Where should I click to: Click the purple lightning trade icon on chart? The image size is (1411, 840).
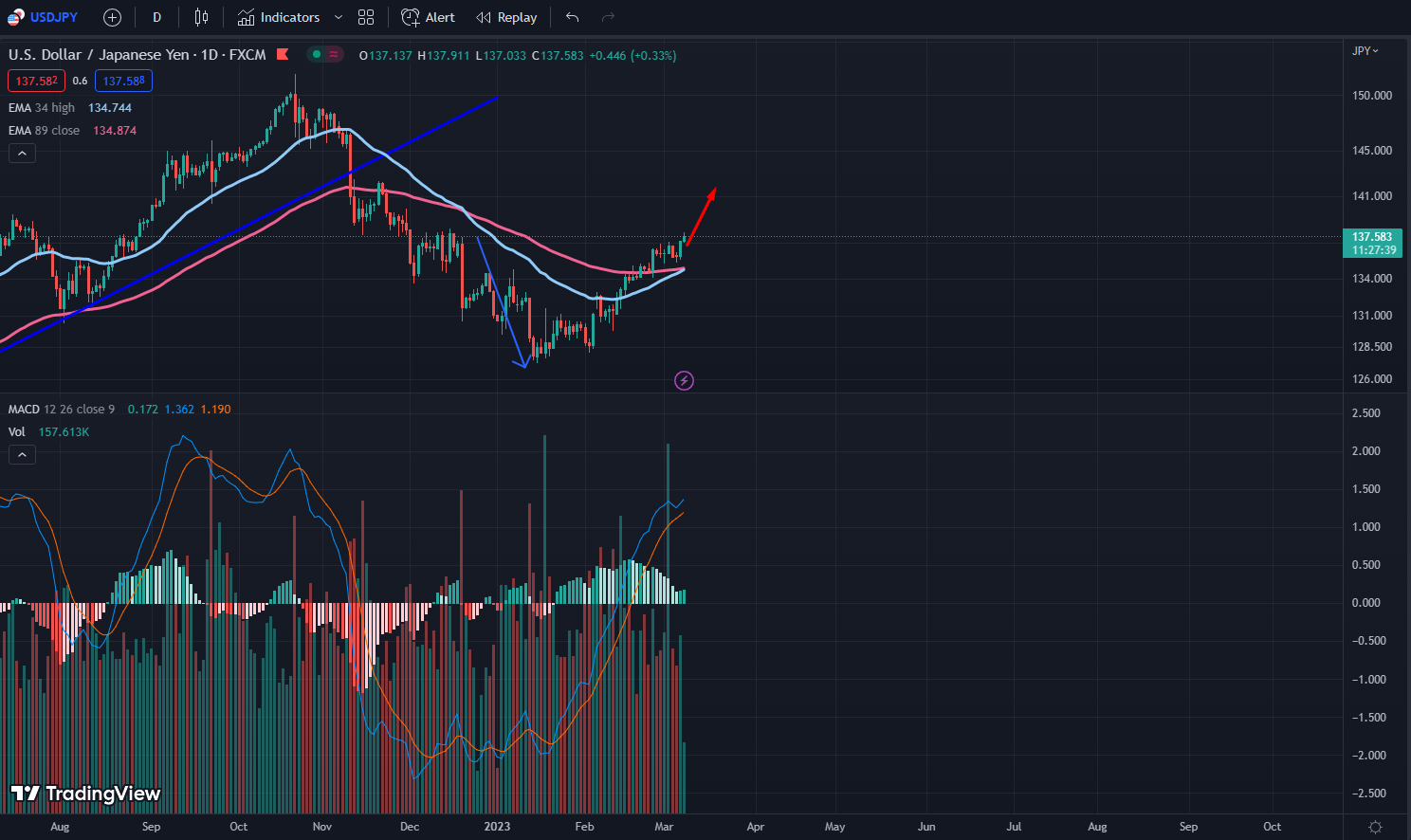tap(684, 379)
